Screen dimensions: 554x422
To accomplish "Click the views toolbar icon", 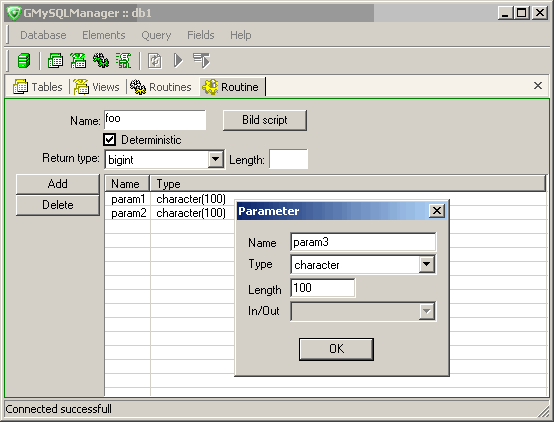I will [x=78, y=60].
